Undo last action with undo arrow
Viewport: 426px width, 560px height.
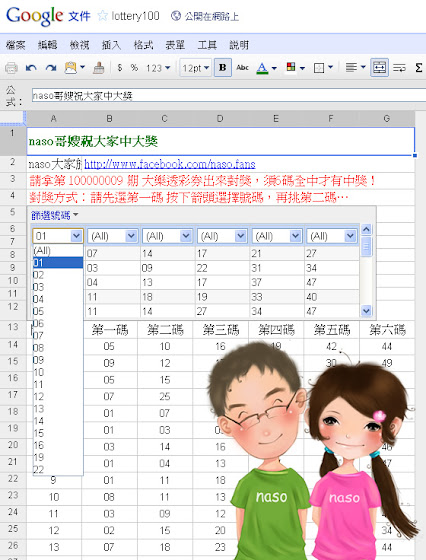[x=31, y=68]
